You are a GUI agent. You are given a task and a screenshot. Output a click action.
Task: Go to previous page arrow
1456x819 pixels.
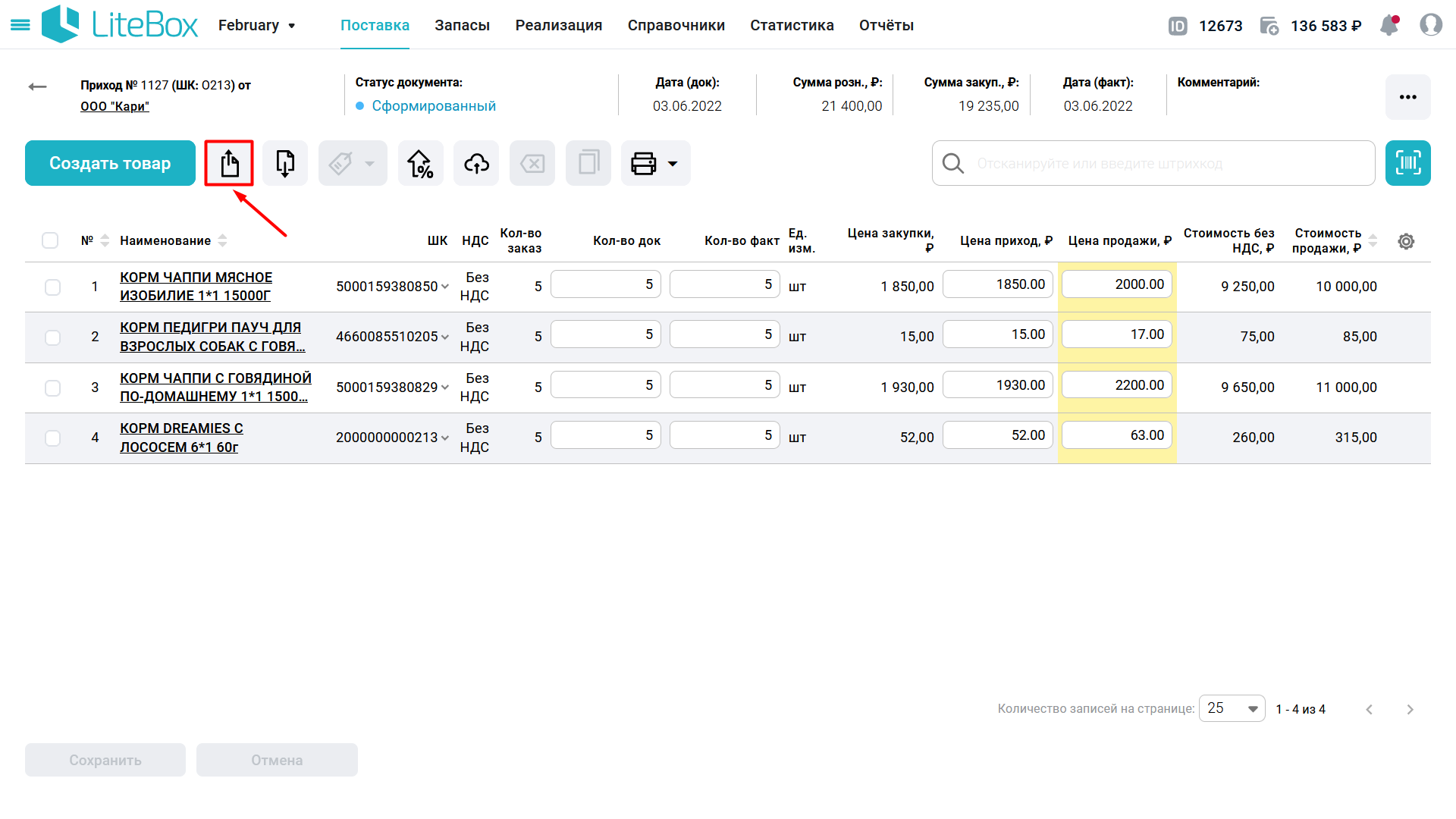click(1370, 710)
